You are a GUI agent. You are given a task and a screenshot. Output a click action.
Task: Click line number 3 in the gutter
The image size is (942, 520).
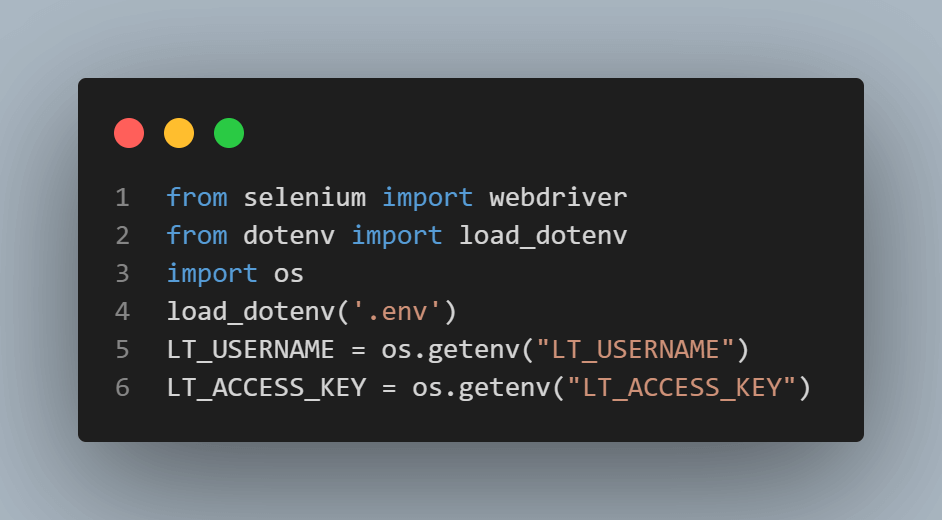(122, 274)
